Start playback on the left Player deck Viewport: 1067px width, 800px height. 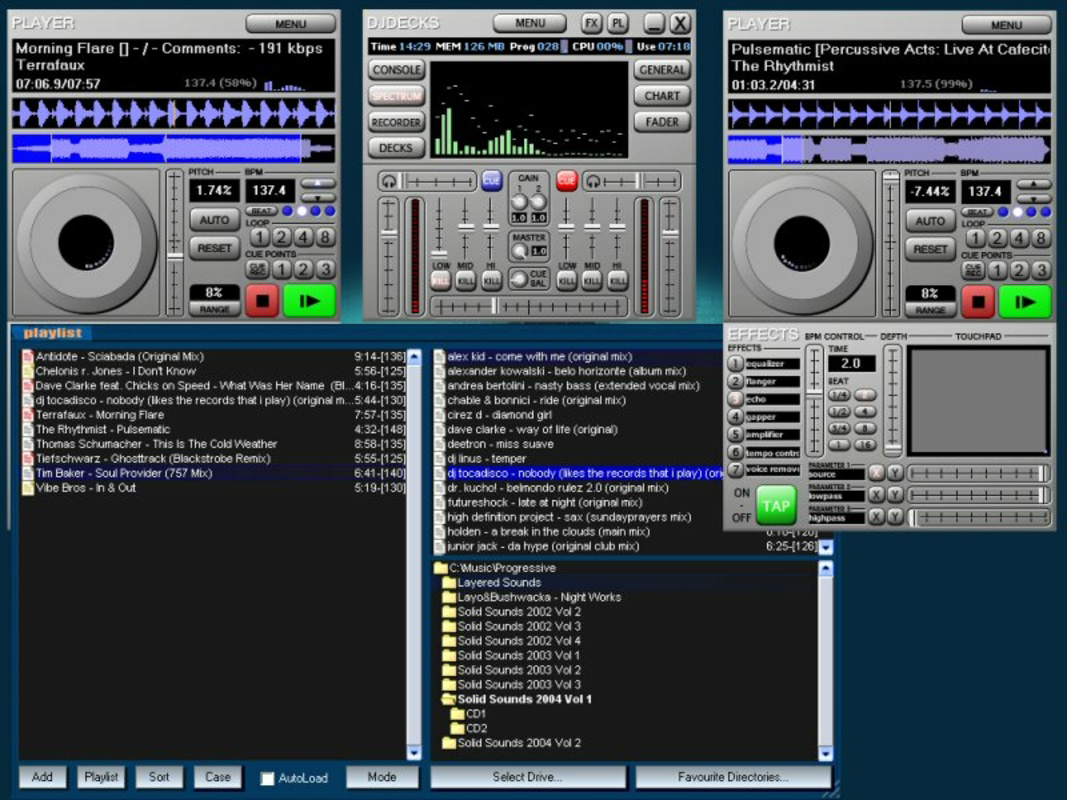pos(311,300)
